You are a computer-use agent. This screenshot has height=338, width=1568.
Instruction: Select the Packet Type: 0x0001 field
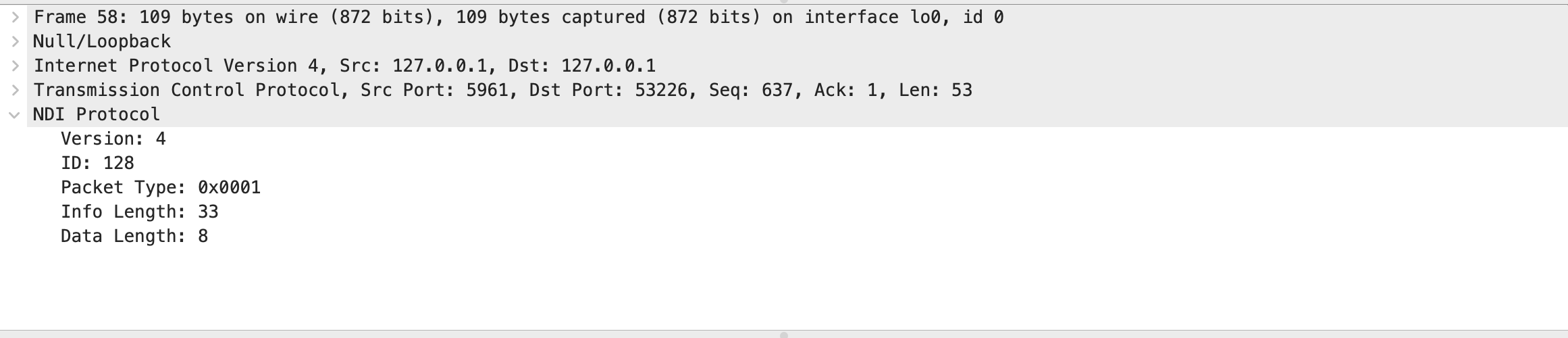coord(161,187)
